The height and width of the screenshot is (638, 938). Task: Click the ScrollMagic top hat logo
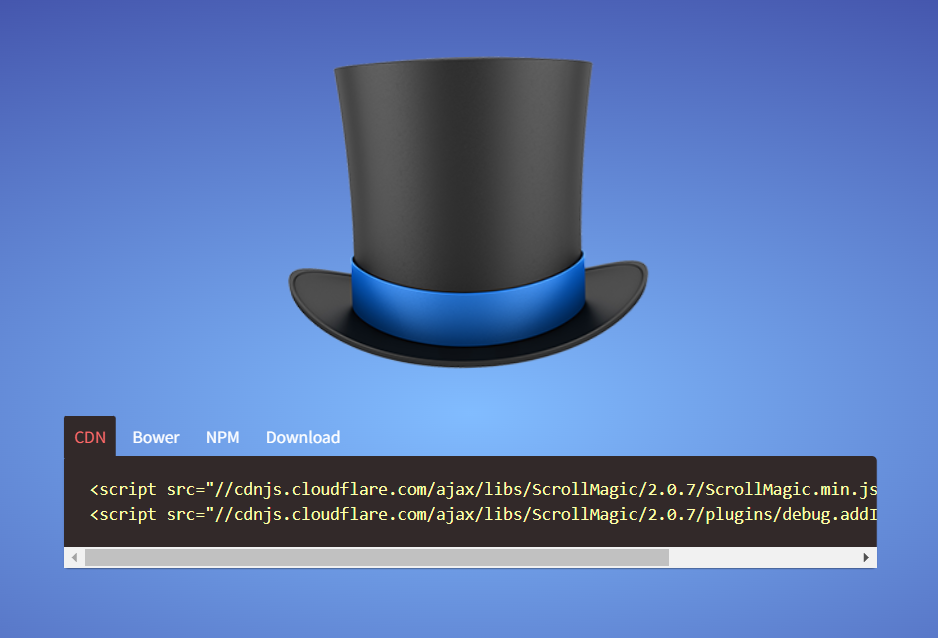(x=468, y=212)
